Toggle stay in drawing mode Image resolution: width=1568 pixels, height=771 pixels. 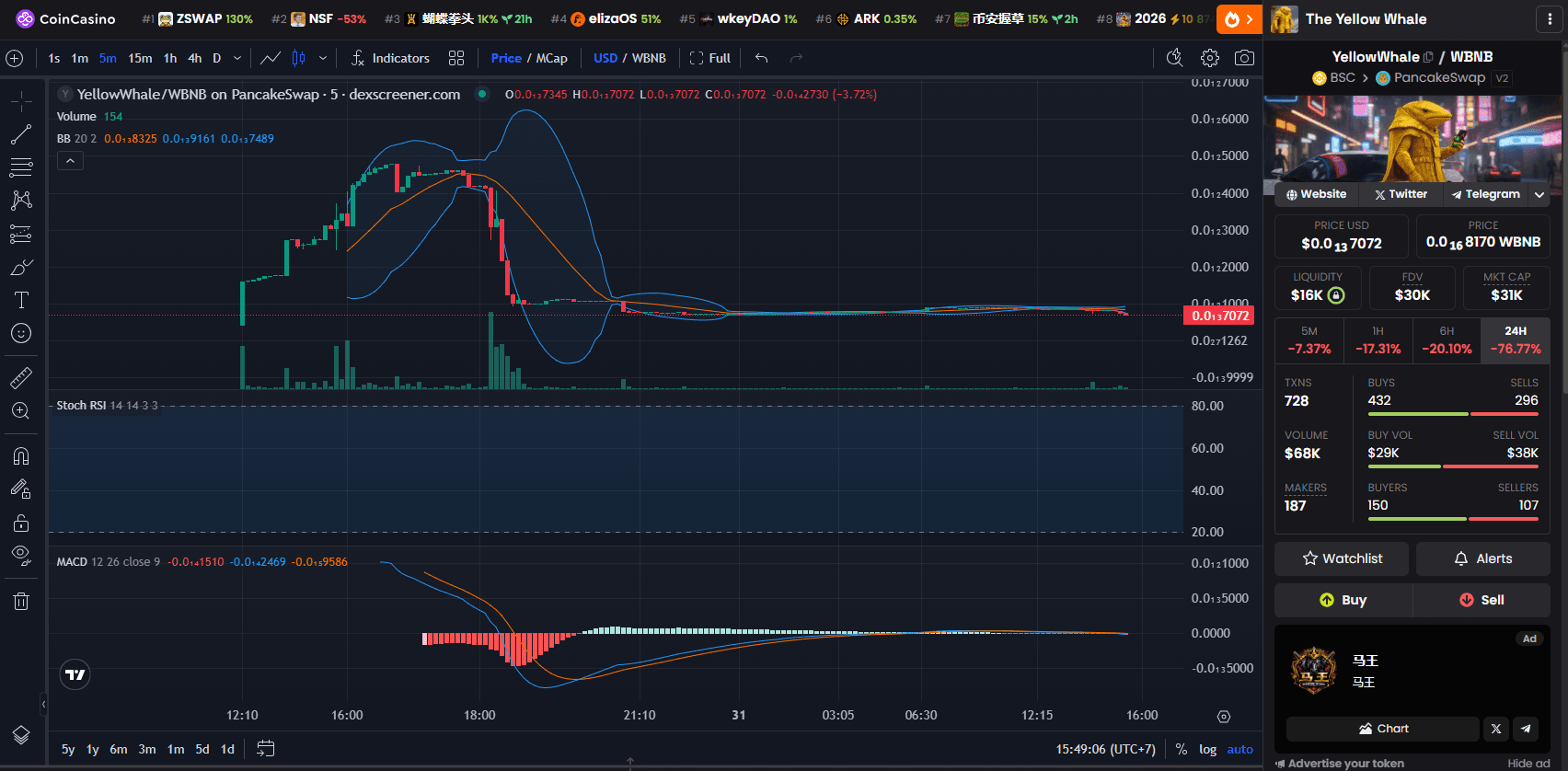[x=21, y=489]
